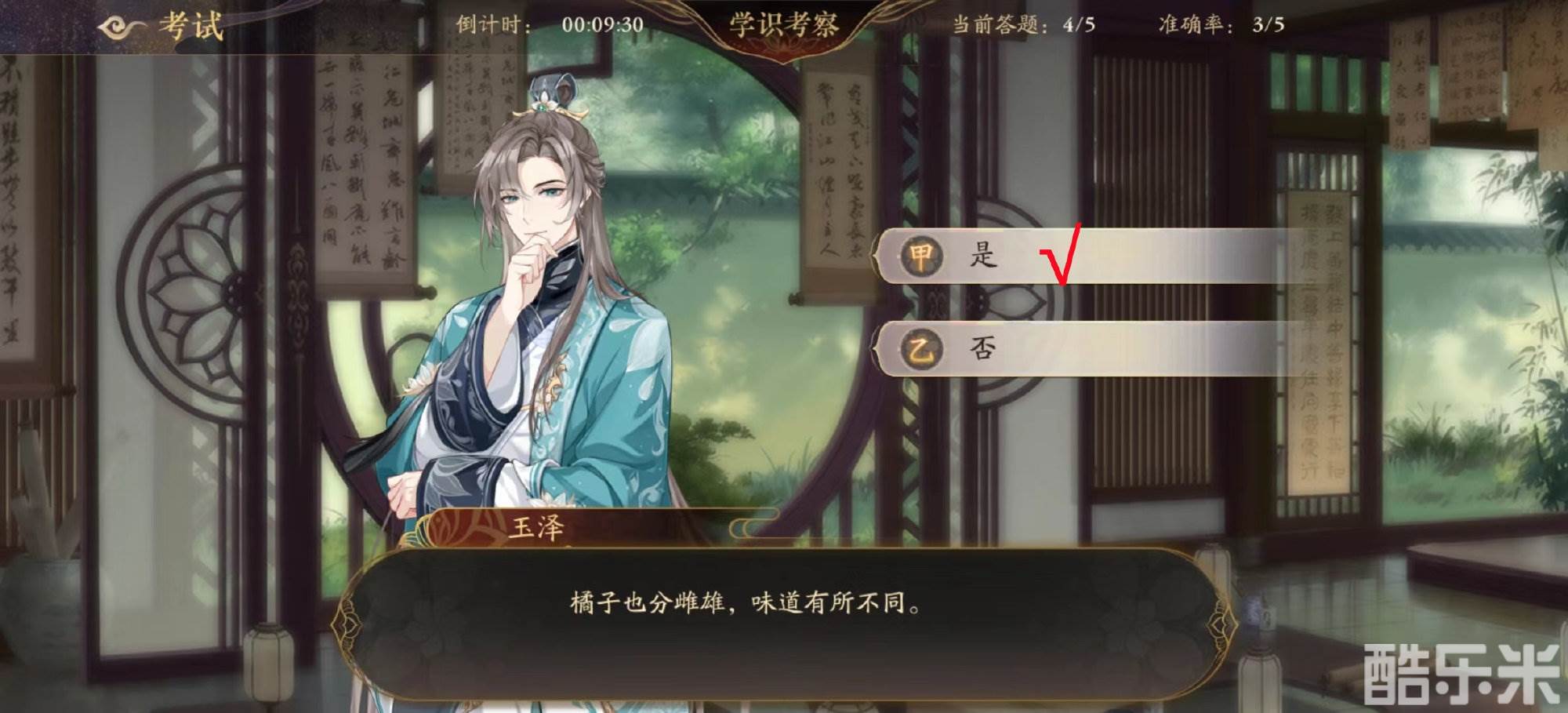Click the dialogue text box to continue
This screenshot has width=1568, height=713.
pos(784,624)
